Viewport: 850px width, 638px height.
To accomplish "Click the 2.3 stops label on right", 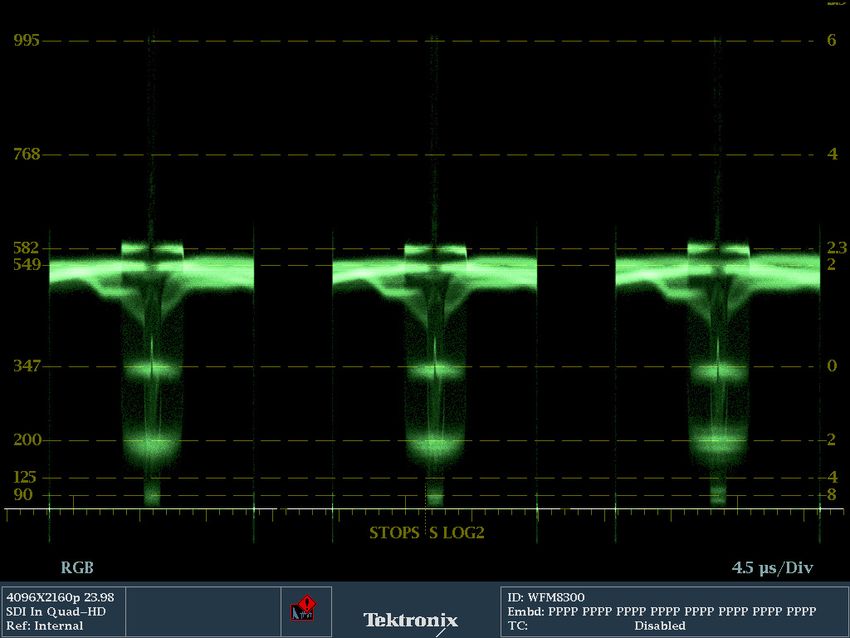I will pos(836,248).
